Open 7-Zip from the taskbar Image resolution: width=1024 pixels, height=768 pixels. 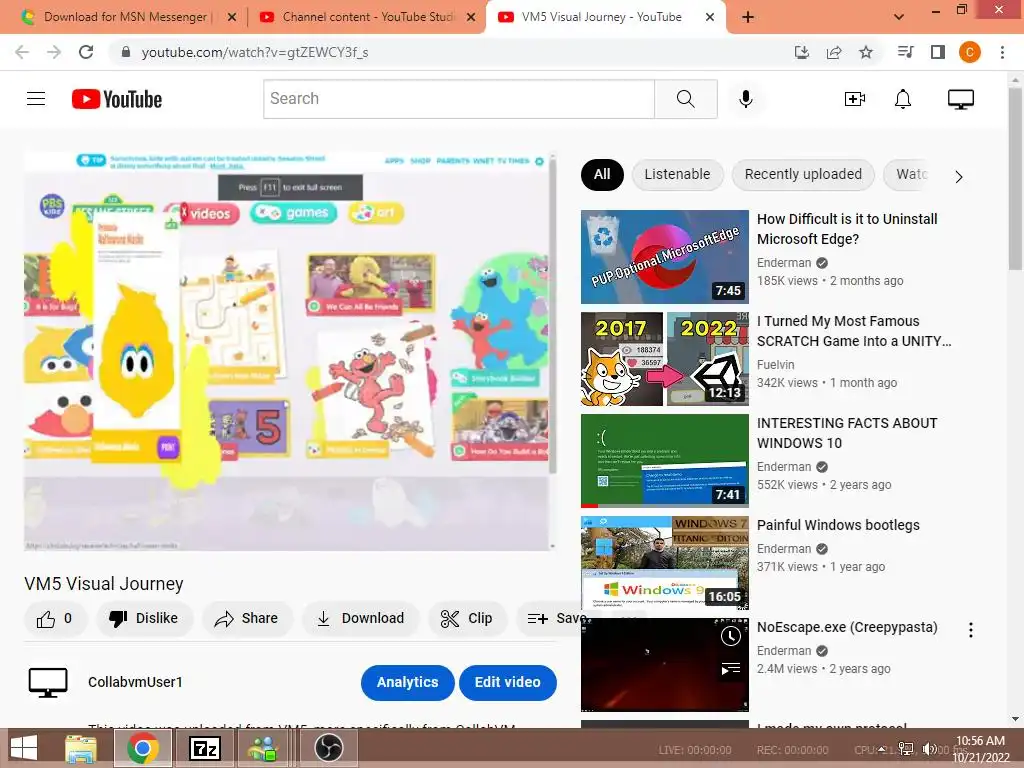[x=204, y=749]
